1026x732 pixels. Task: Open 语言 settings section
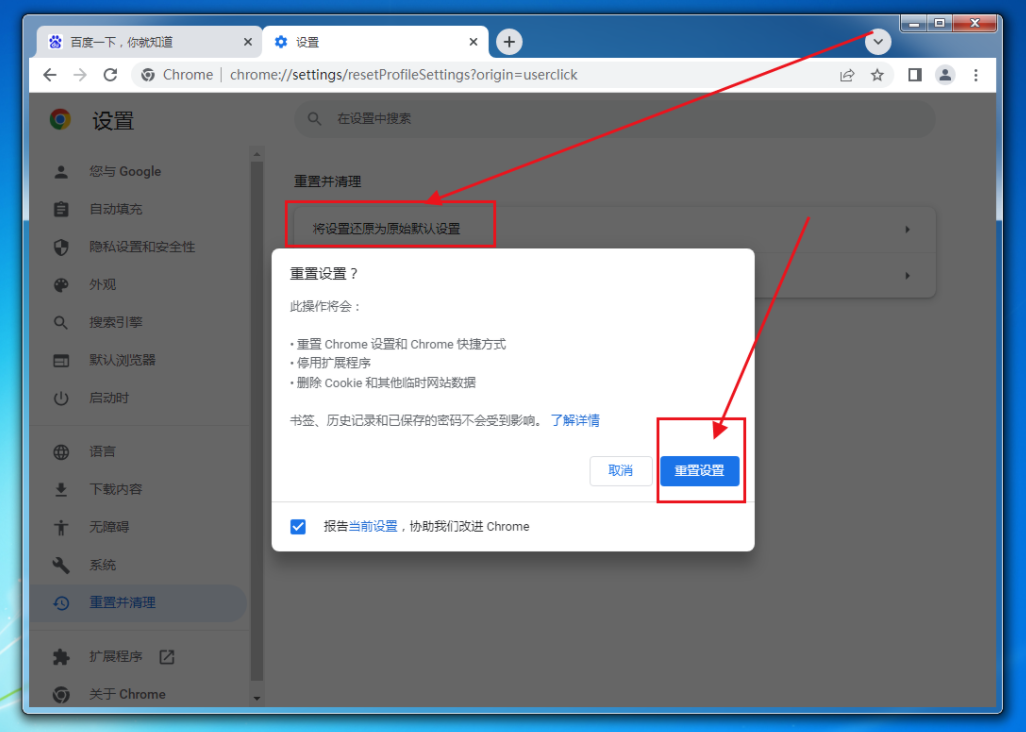(x=139, y=451)
